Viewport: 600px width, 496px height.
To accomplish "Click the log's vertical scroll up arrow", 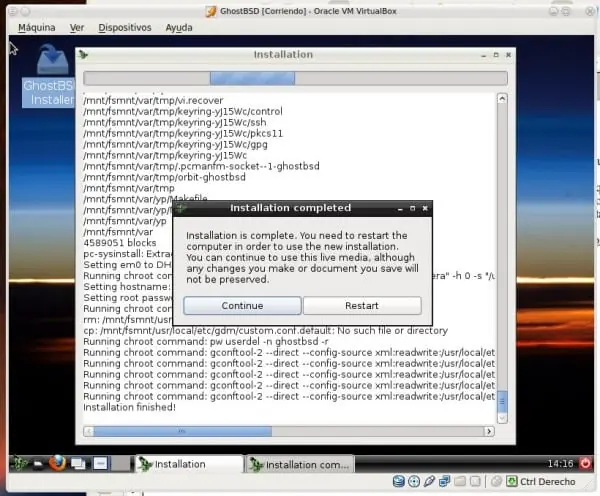I will coord(502,99).
